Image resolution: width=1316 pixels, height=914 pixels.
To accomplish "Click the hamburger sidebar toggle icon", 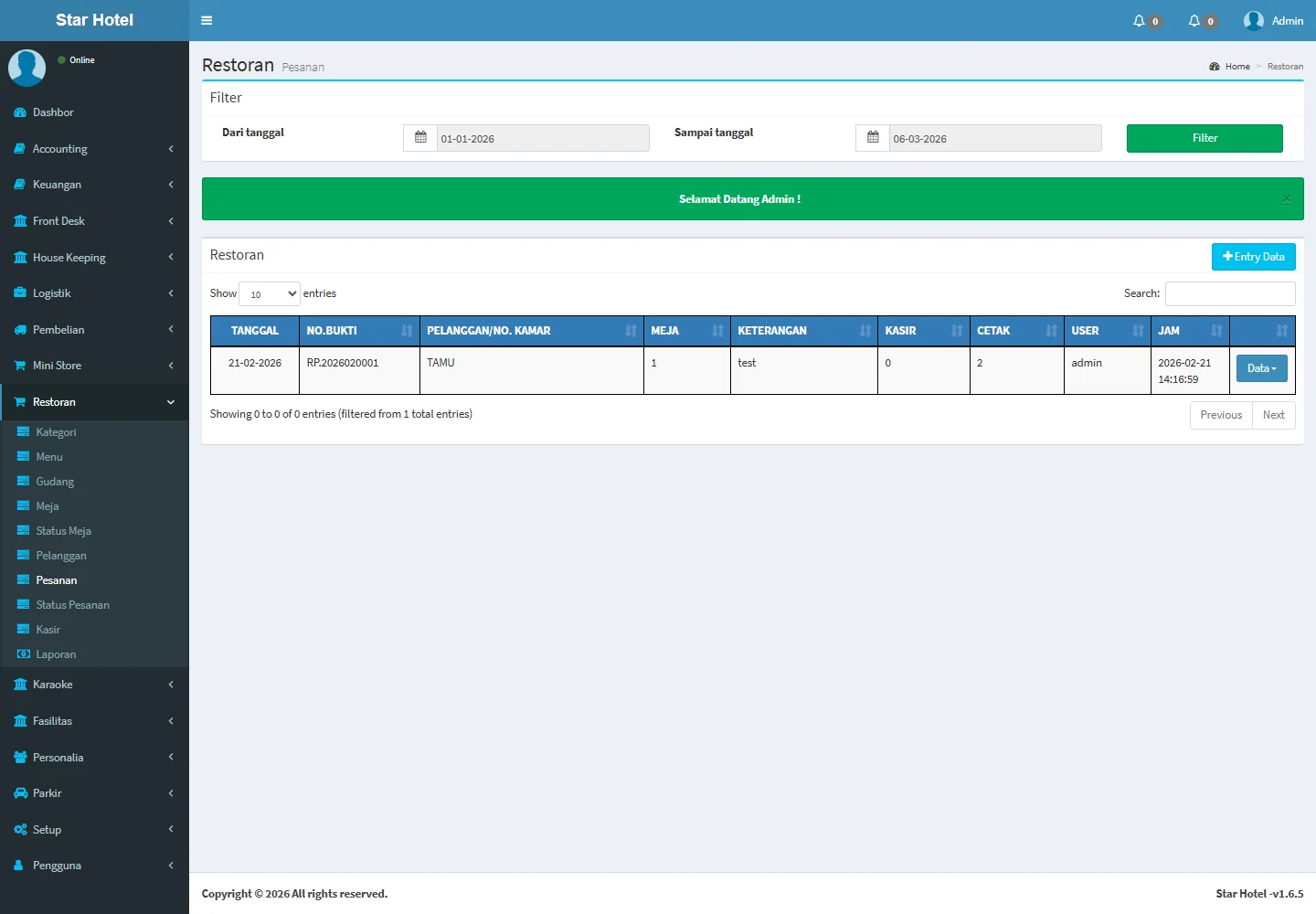I will point(207,20).
